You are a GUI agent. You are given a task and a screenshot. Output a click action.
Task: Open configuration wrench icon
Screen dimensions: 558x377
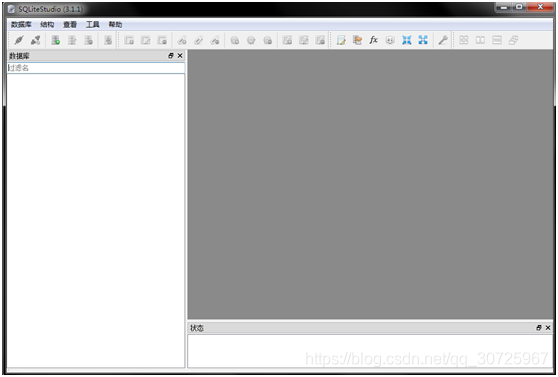(x=443, y=40)
